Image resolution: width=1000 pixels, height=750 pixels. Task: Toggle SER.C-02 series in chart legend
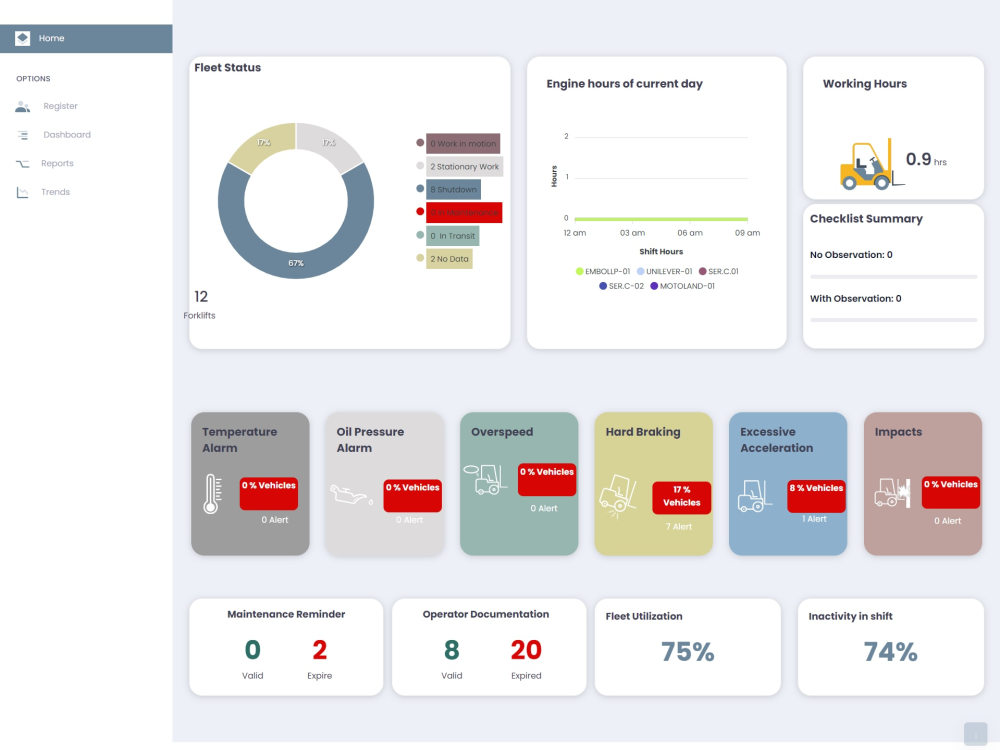(622, 286)
